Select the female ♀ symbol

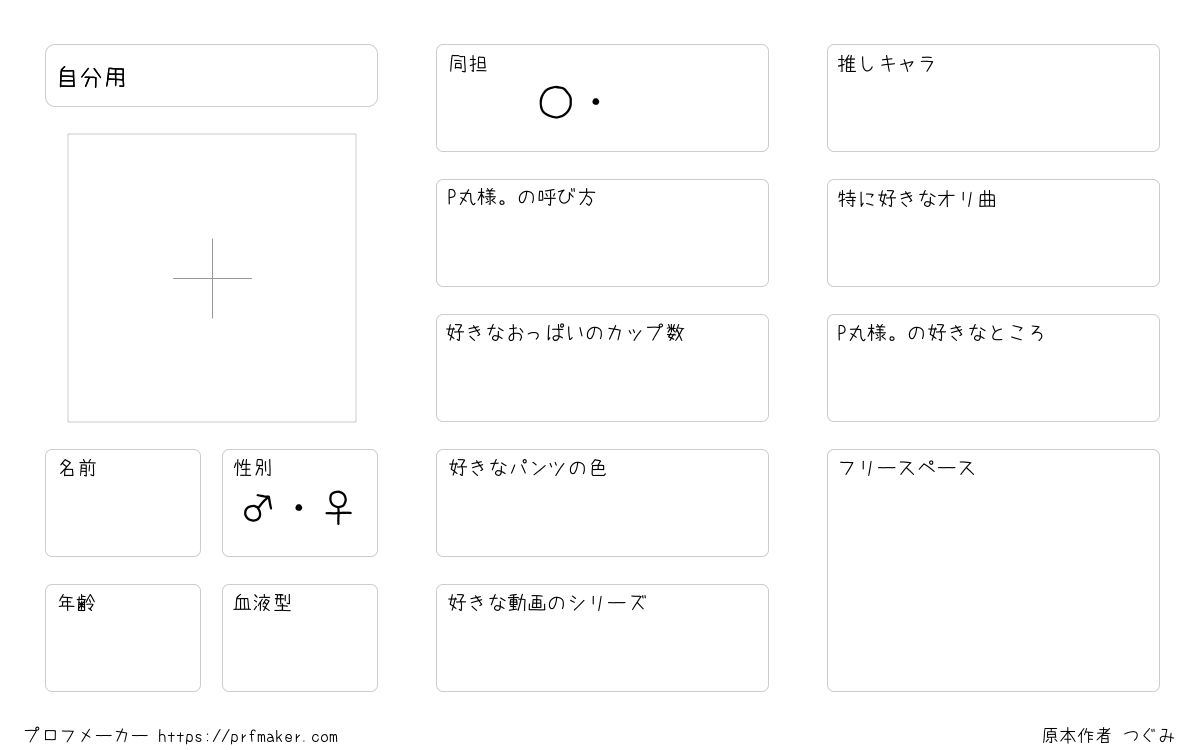coord(339,508)
